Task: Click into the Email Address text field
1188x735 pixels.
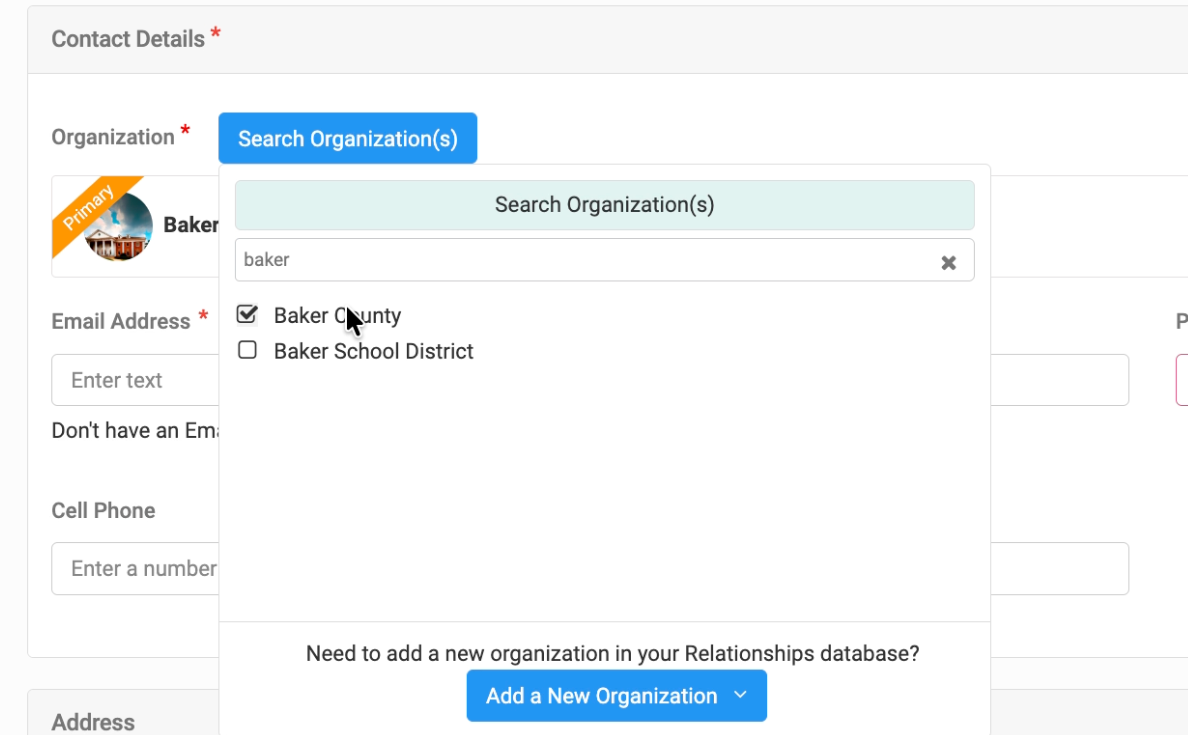Action: (x=134, y=380)
